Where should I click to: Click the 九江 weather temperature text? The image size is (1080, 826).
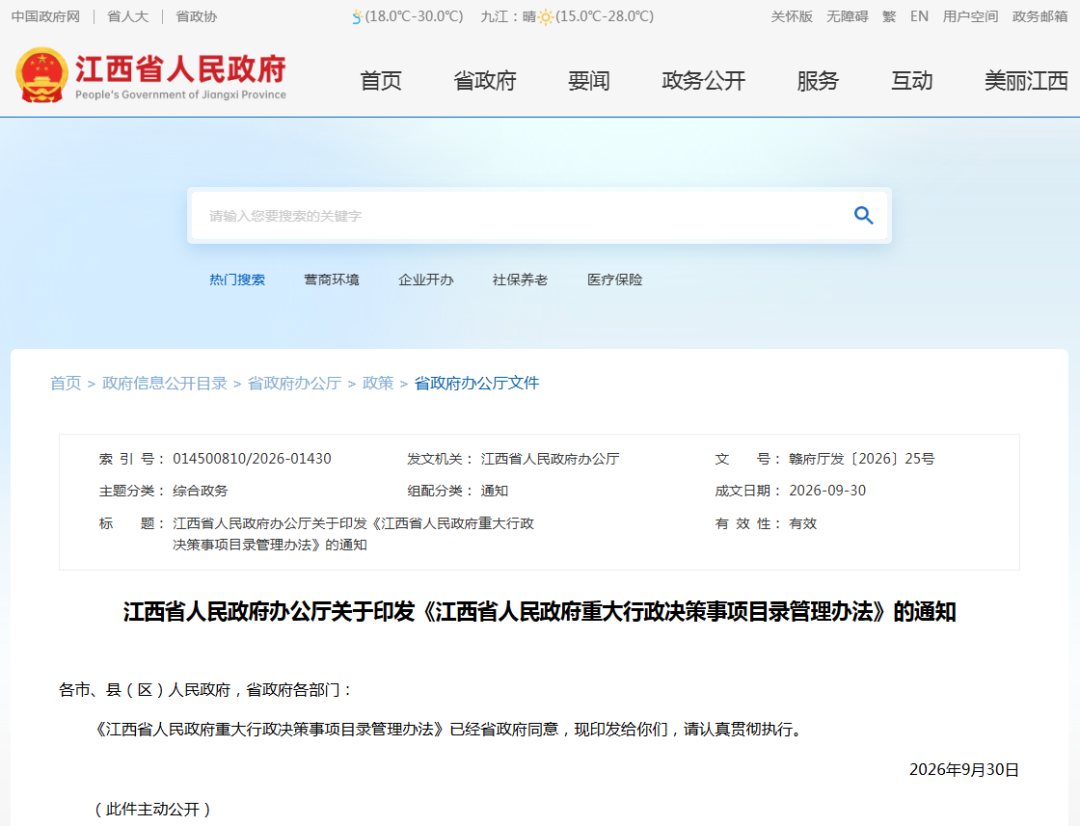605,17
